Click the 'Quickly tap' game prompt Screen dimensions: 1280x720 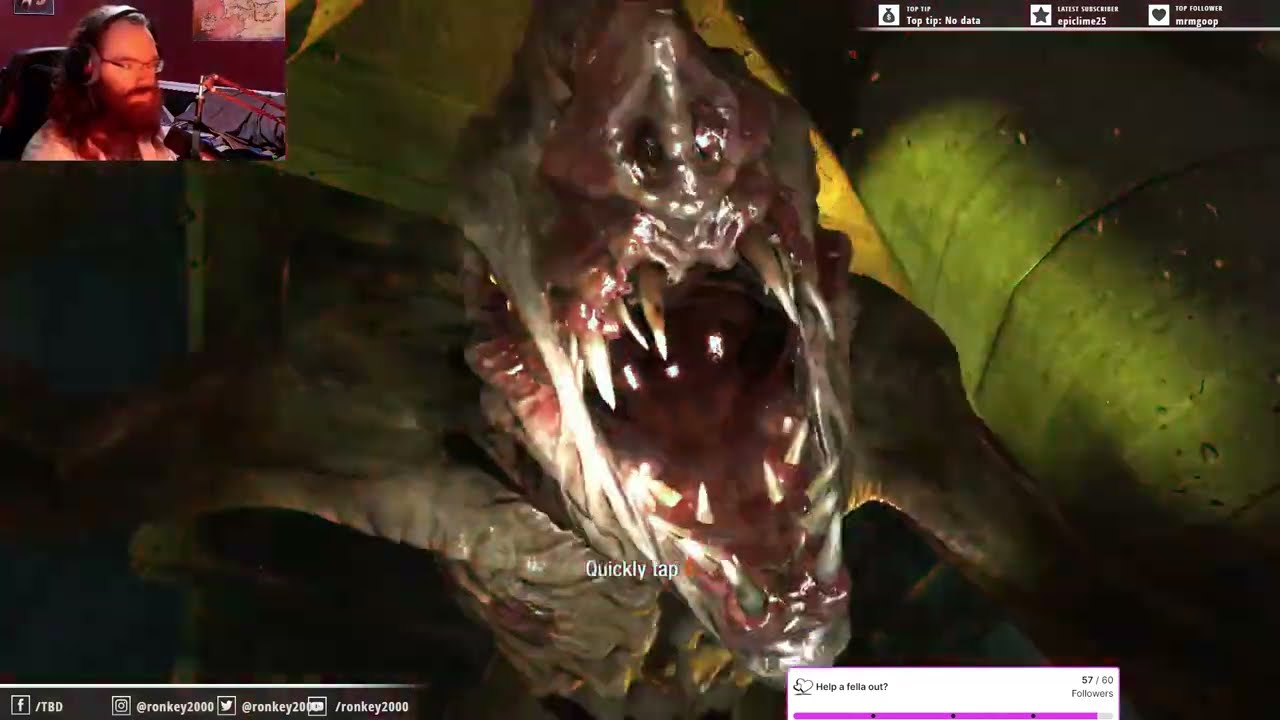pos(631,569)
